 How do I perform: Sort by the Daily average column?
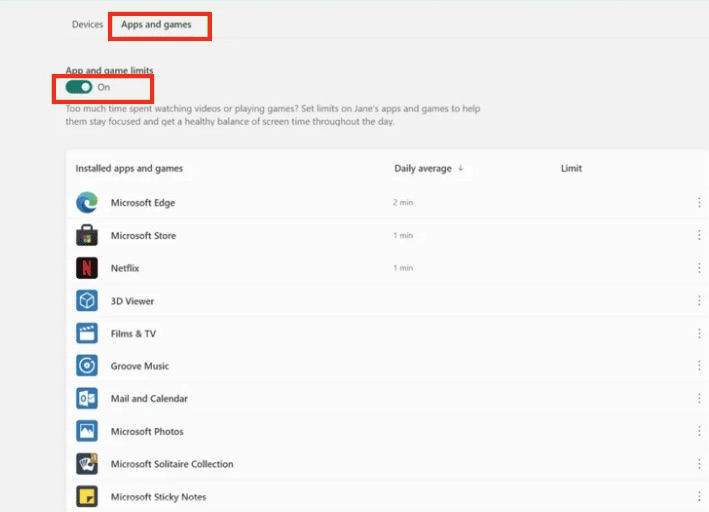(428, 169)
